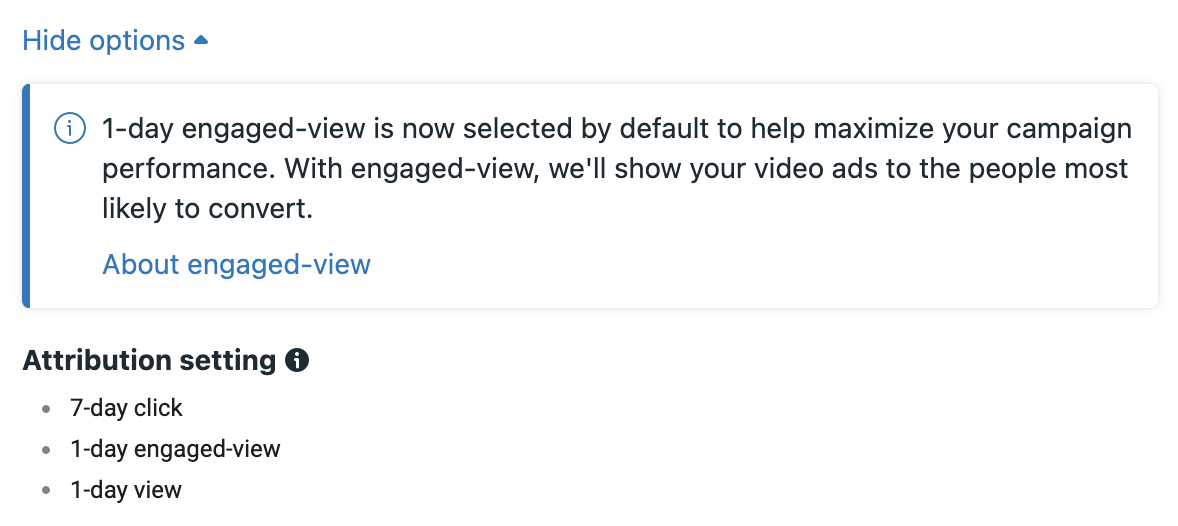The width and height of the screenshot is (1178, 526).
Task: Click the banner sentence starting "1-day engaged-view is now"
Action: click(x=617, y=129)
